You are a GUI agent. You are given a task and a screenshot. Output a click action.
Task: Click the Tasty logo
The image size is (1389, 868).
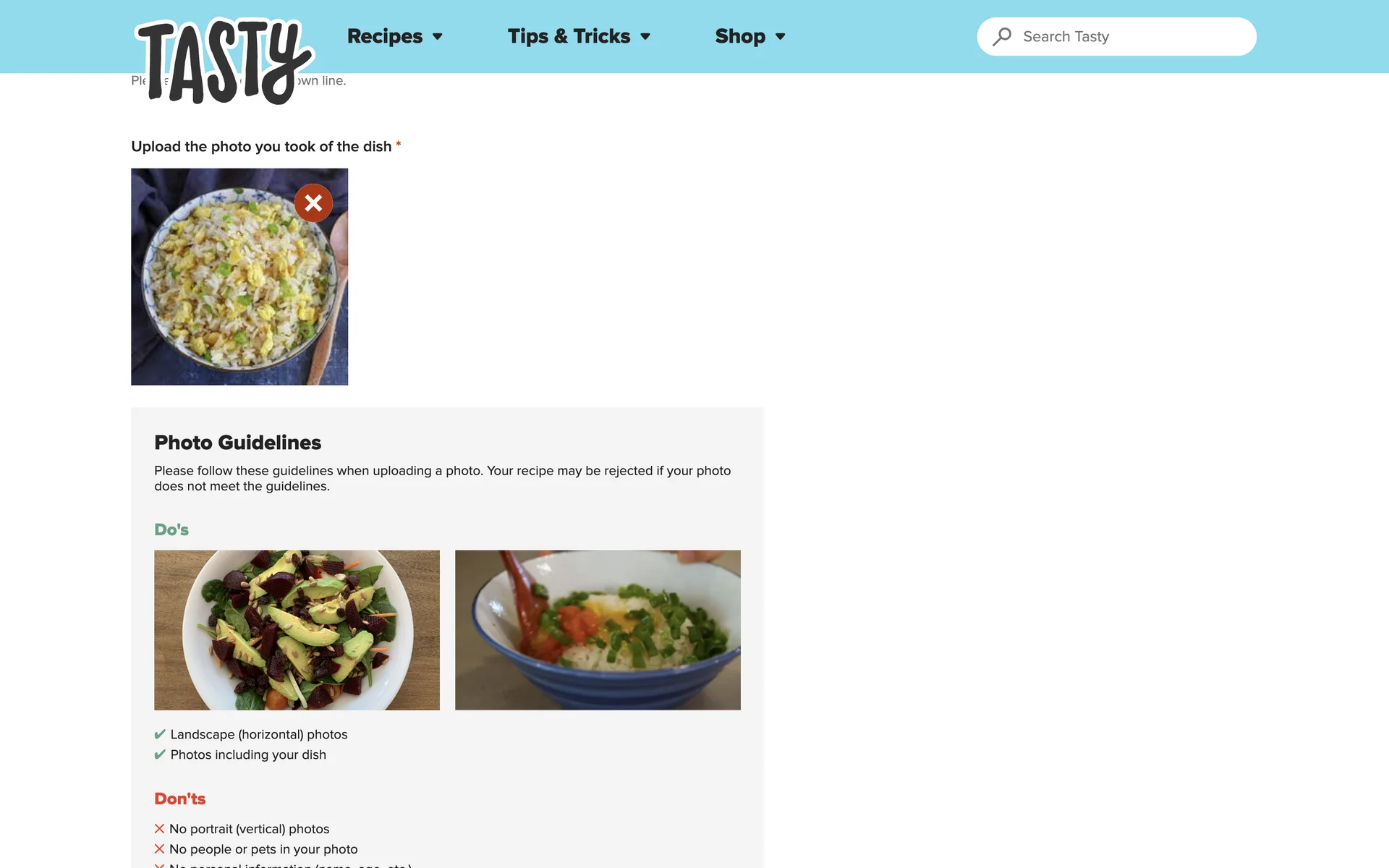(224, 61)
